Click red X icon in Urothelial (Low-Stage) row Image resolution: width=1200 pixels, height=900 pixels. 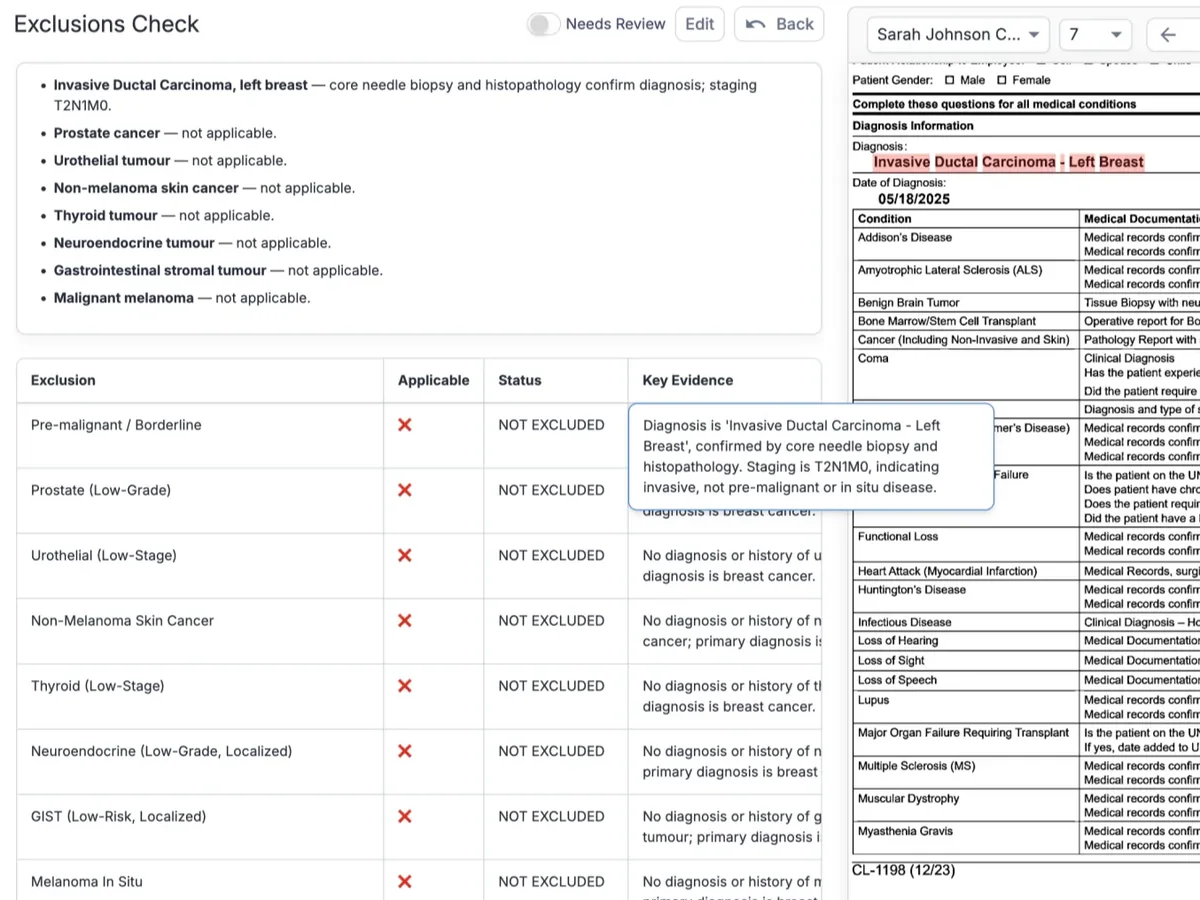click(405, 555)
